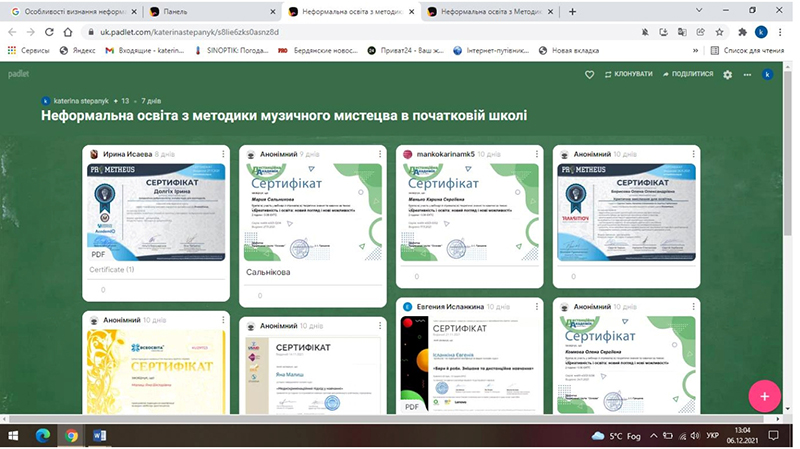Screen dimensions: 800x449
Task: Open the options menu on the mankokarinamk5 post
Action: pos(537,154)
